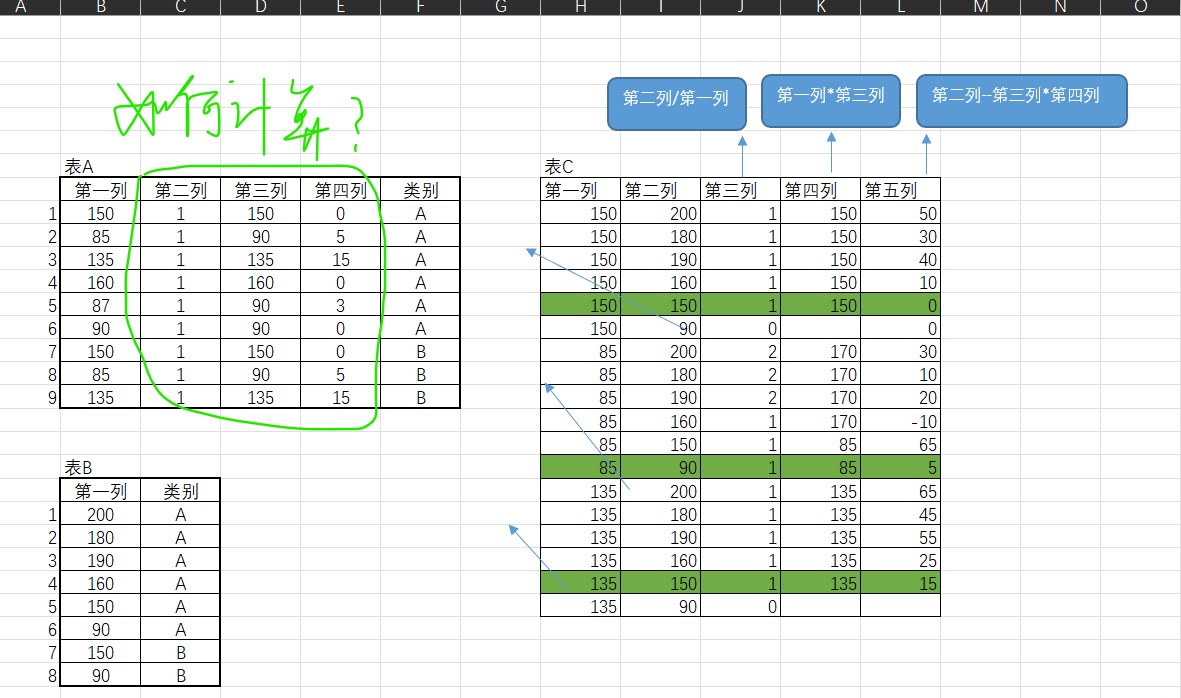The width and height of the screenshot is (1181, 698).
Task: Click the value 200 in table B
Action: (100, 514)
